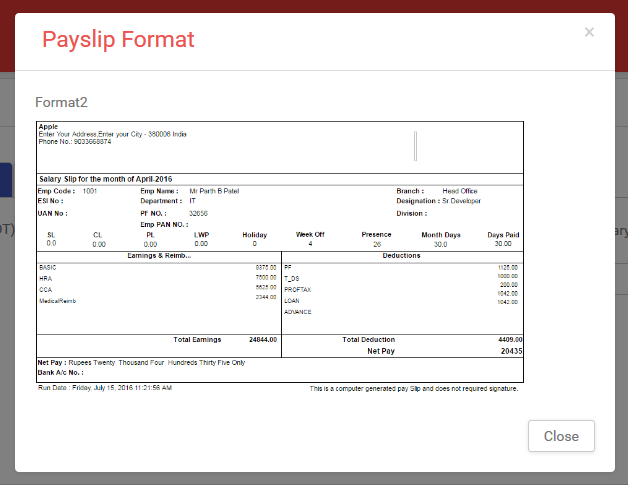The height and width of the screenshot is (485, 628).
Task: Click the 'Run Date' footer line
Action: tap(105, 388)
